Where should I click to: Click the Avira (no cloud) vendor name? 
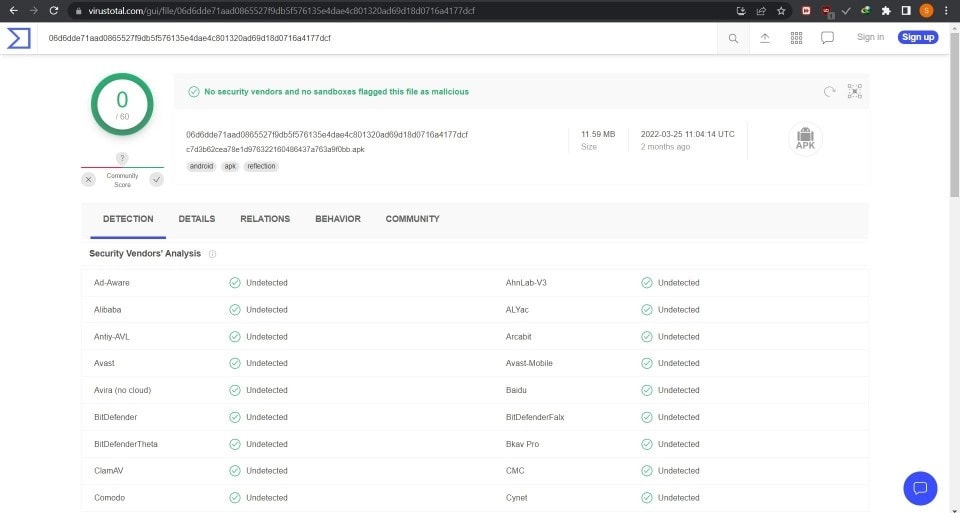[x=122, y=390]
